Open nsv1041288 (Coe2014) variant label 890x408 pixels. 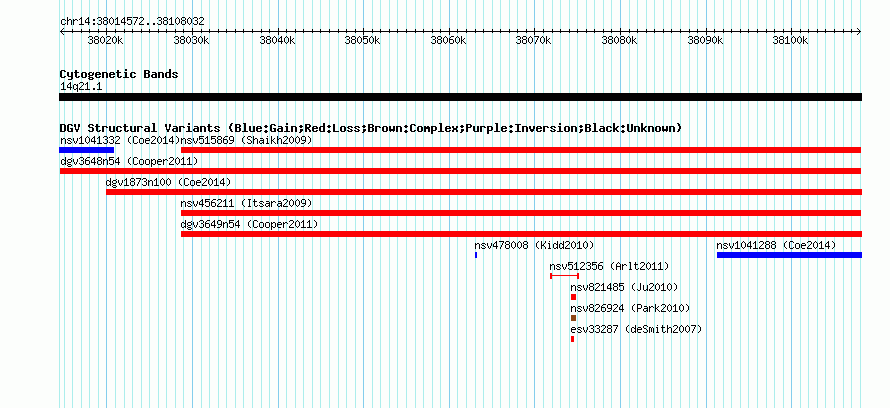[776, 245]
